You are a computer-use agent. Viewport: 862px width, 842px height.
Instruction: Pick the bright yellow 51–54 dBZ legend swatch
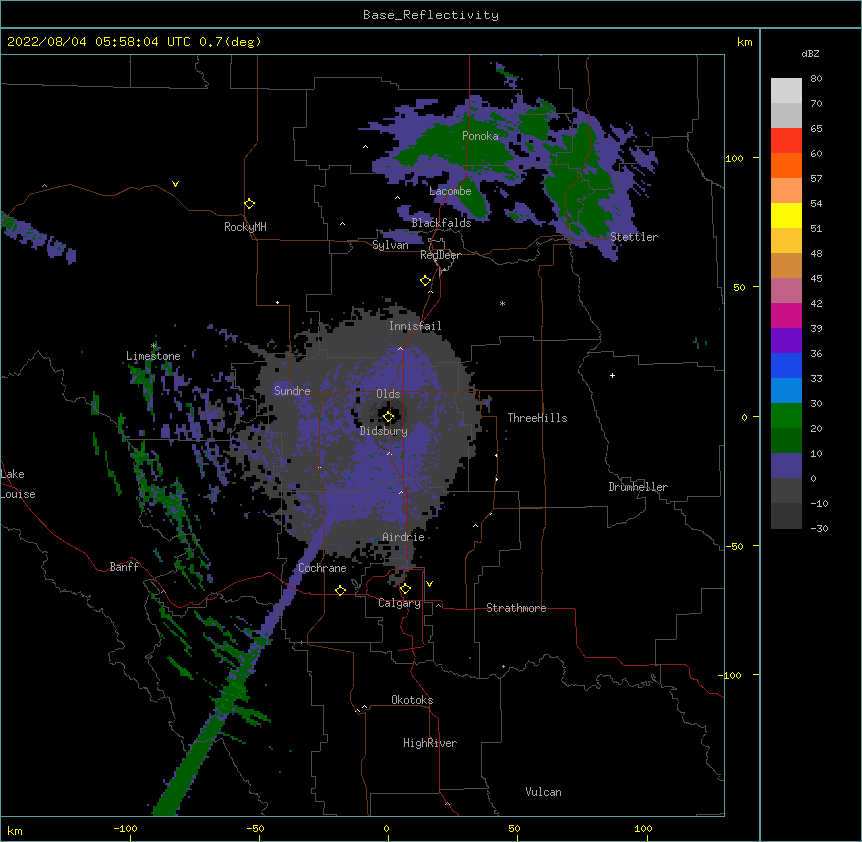pos(786,215)
